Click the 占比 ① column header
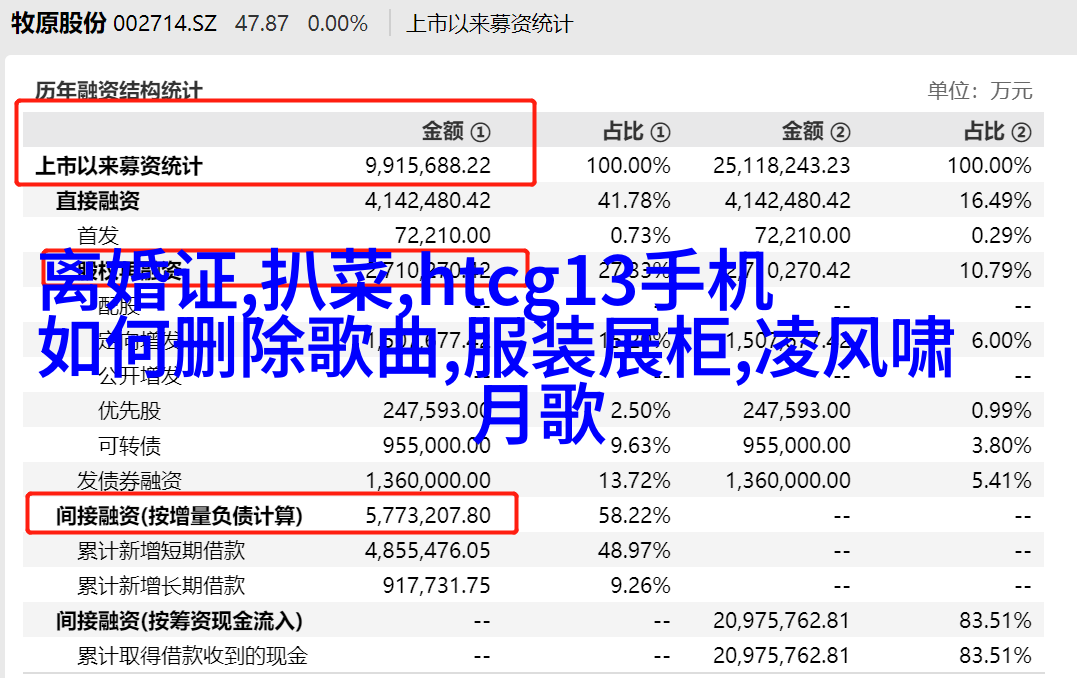The height and width of the screenshot is (678, 1077). coord(637,131)
